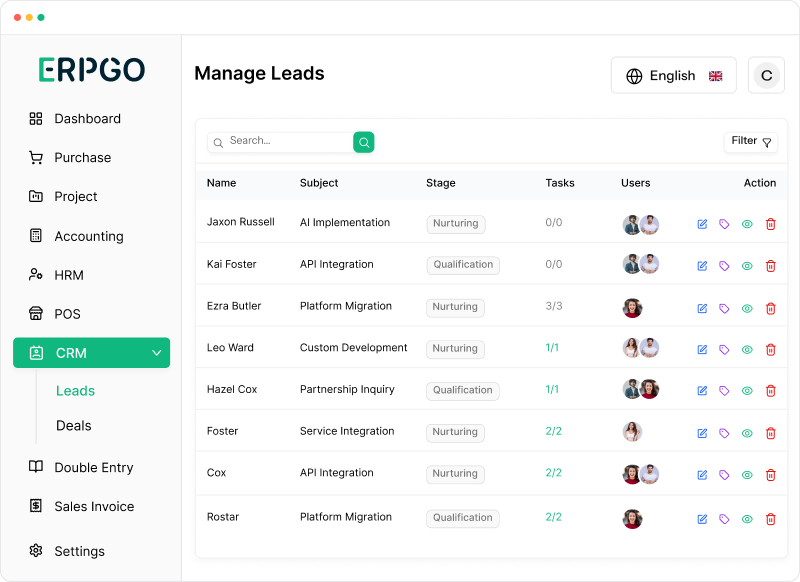Viewport: 800px width, 582px height.
Task: View Hazel Cox lead details
Action: tap(747, 391)
